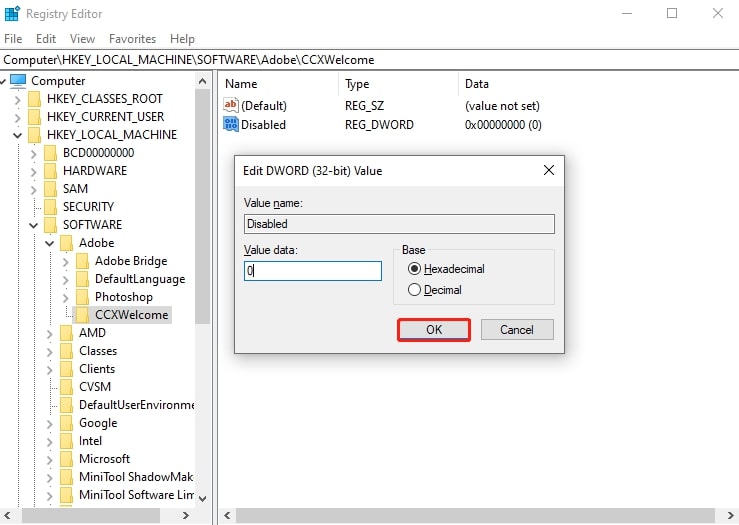Select the CCXWelcome folder icon
This screenshot has width=739, height=525.
click(x=82, y=314)
